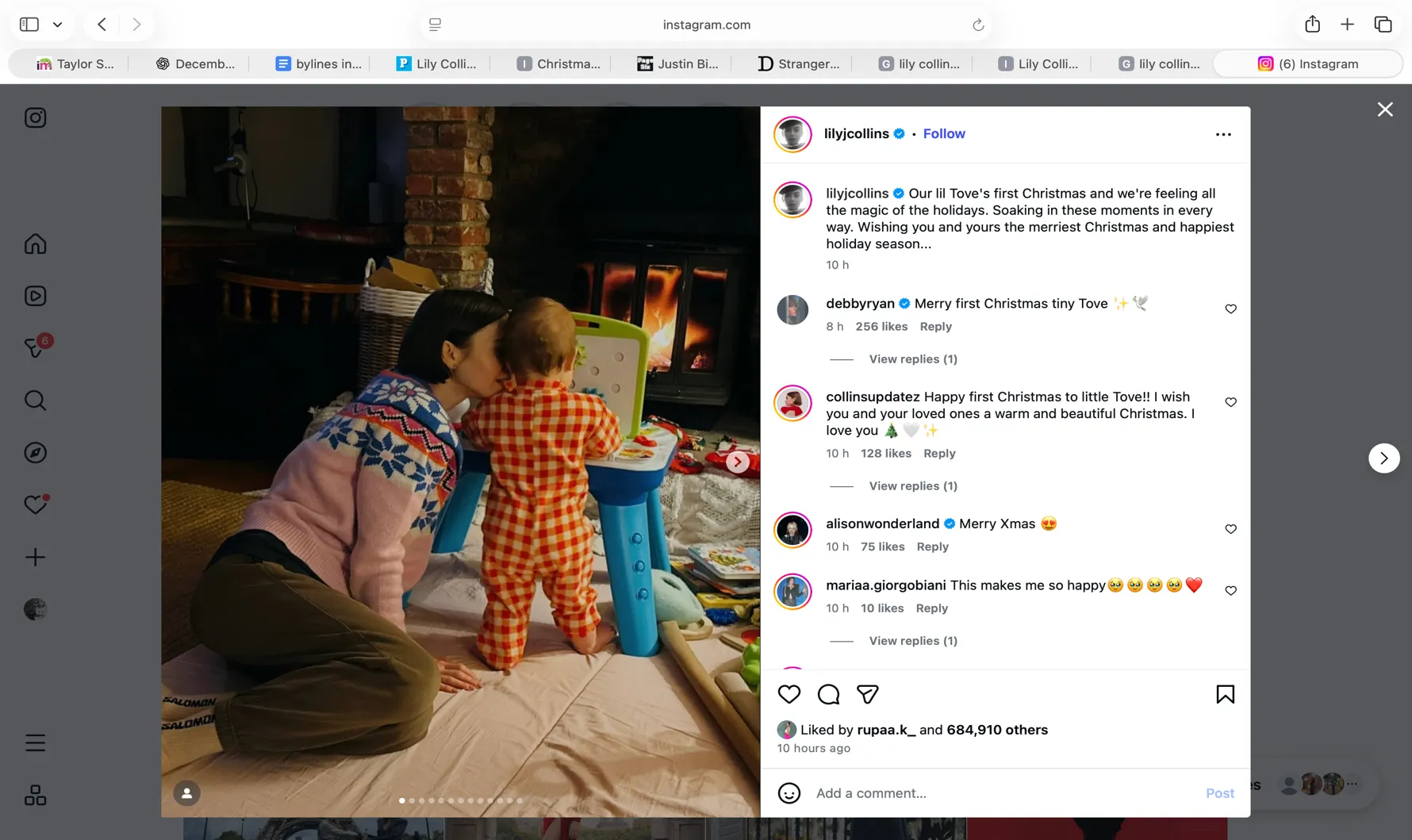Save post using bookmark icon
The height and width of the screenshot is (840, 1412).
point(1225,694)
